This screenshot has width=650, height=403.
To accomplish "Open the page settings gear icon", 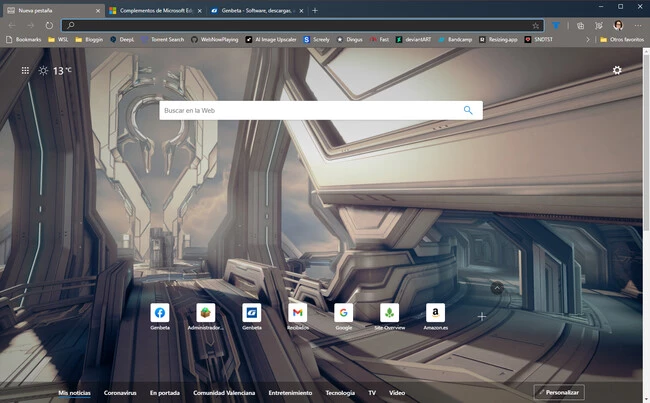I will (x=617, y=70).
